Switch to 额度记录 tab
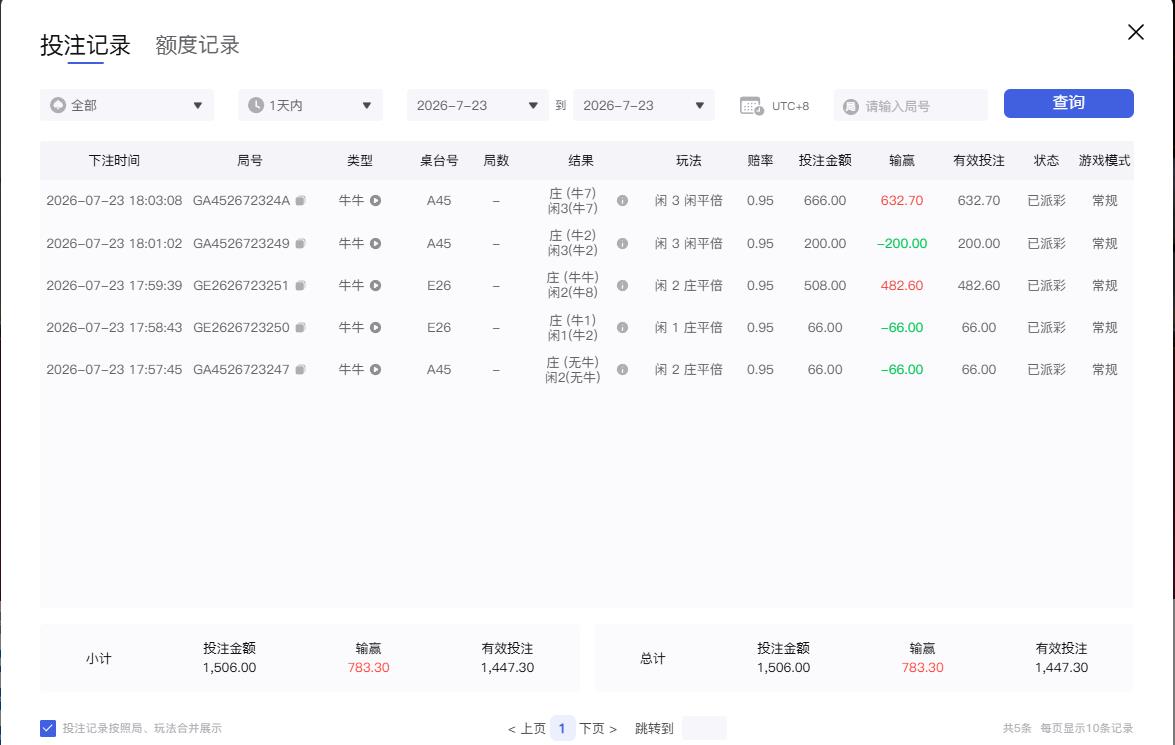The width and height of the screenshot is (1175, 745). point(197,45)
